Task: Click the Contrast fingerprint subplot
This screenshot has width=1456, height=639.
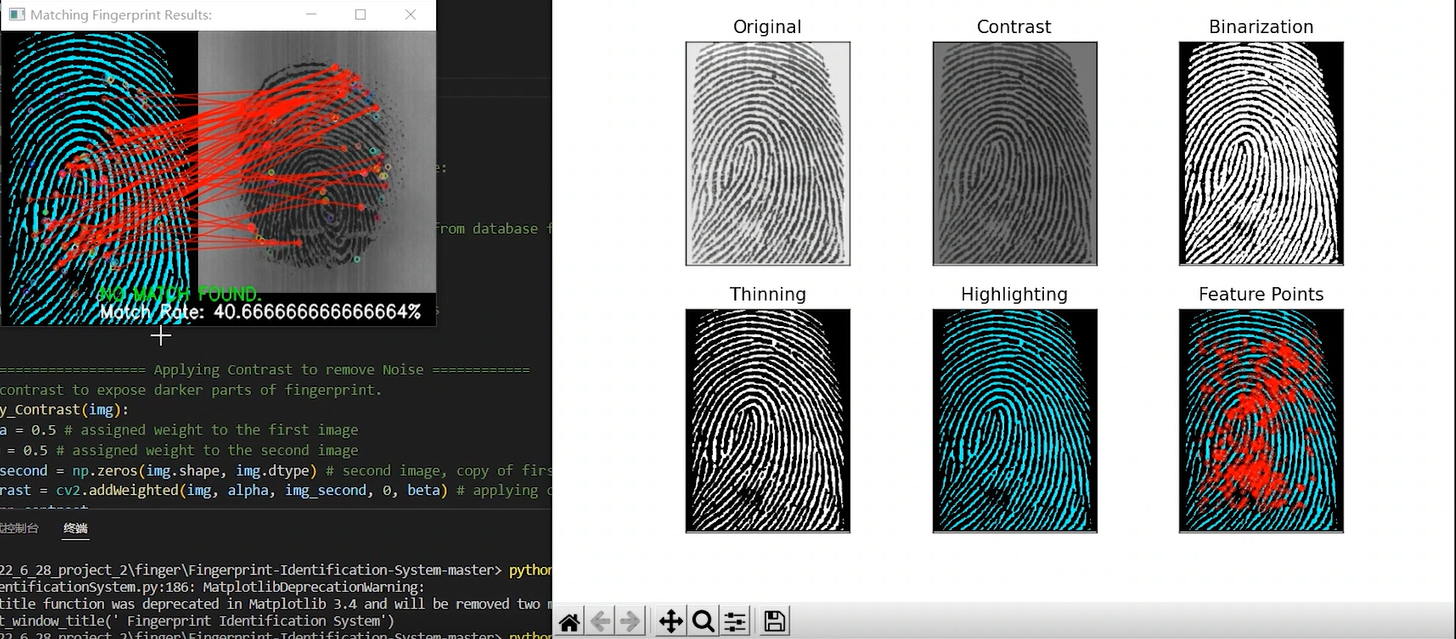Action: [x=1014, y=153]
